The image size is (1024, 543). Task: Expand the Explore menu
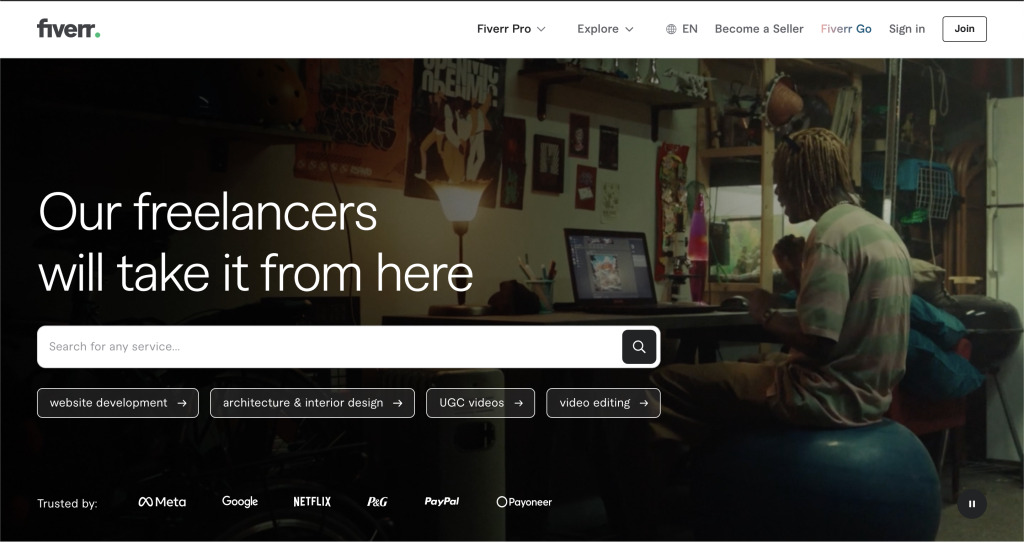[x=605, y=29]
